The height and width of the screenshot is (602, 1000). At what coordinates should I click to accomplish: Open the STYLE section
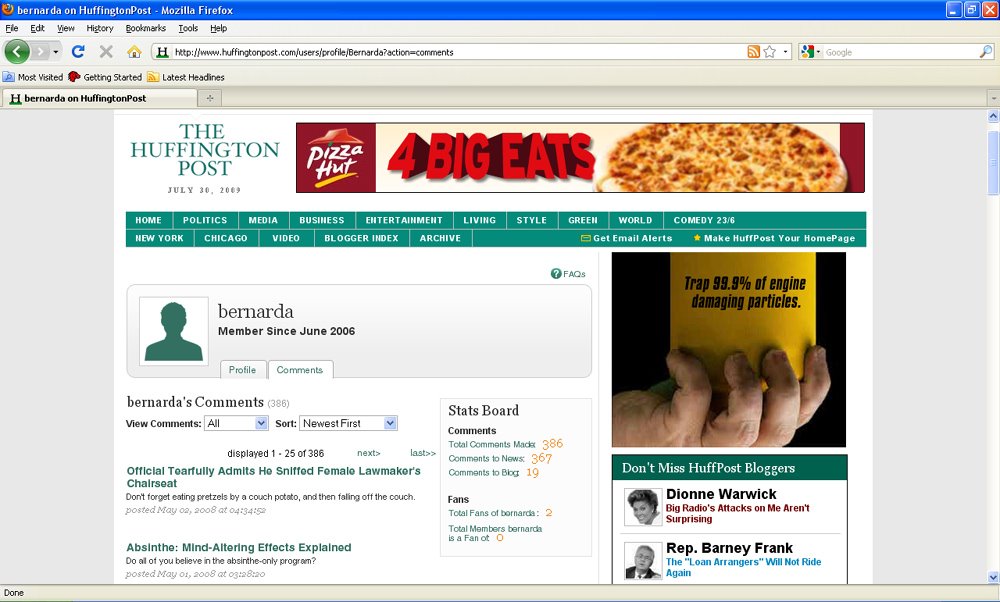pos(532,220)
